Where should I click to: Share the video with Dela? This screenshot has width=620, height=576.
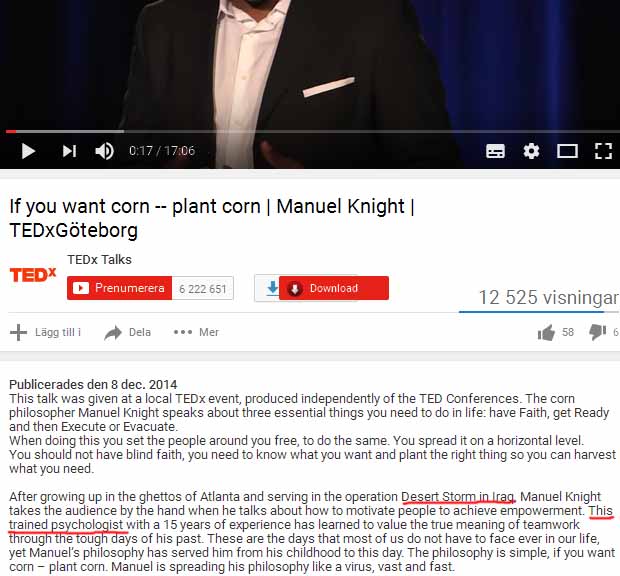click(127, 332)
